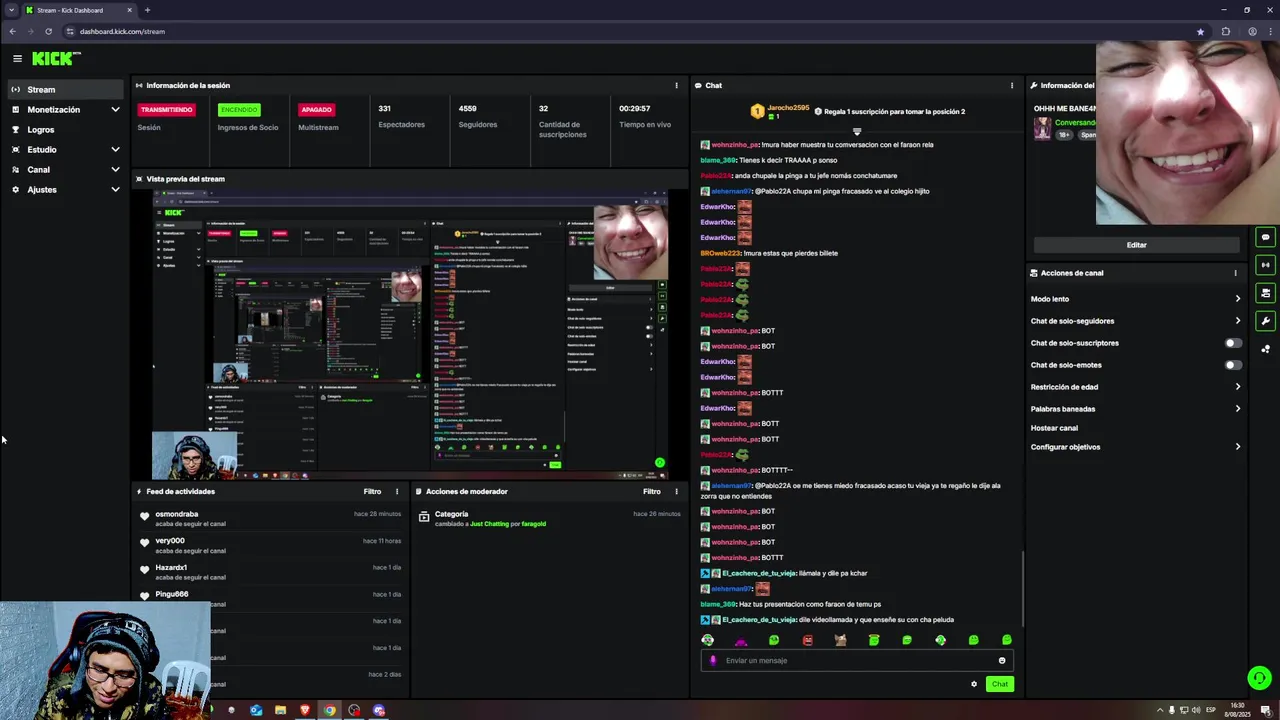Pick the last green emote in quick emote row
The image size is (1280, 720).
(1007, 640)
